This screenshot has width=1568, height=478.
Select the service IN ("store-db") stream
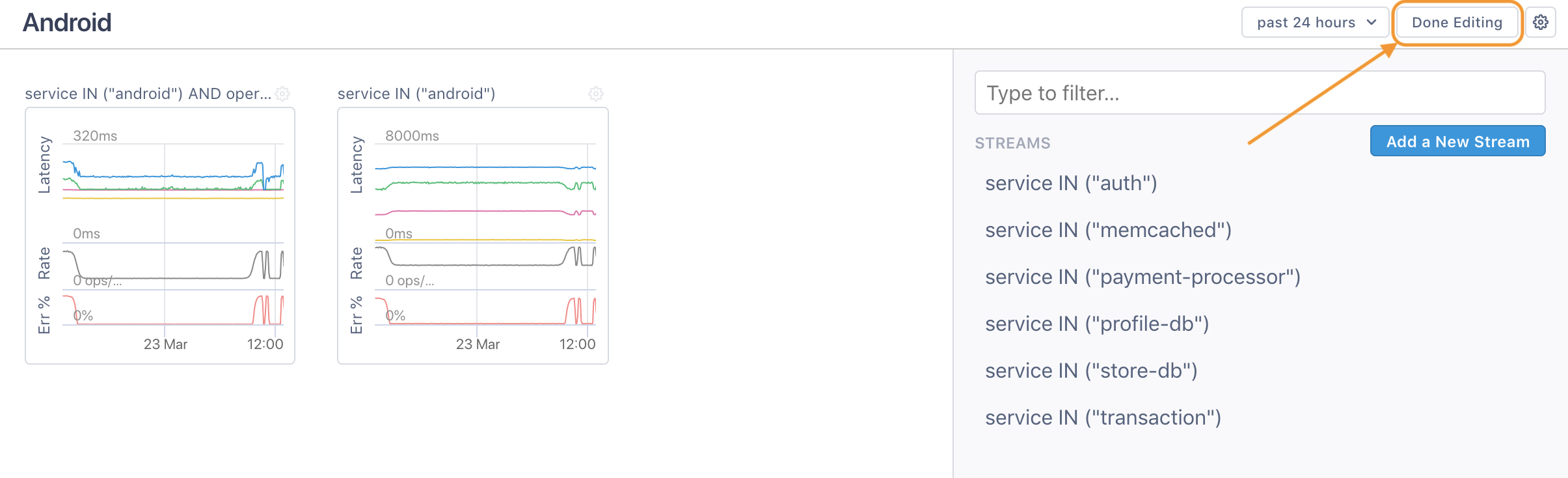click(1091, 371)
